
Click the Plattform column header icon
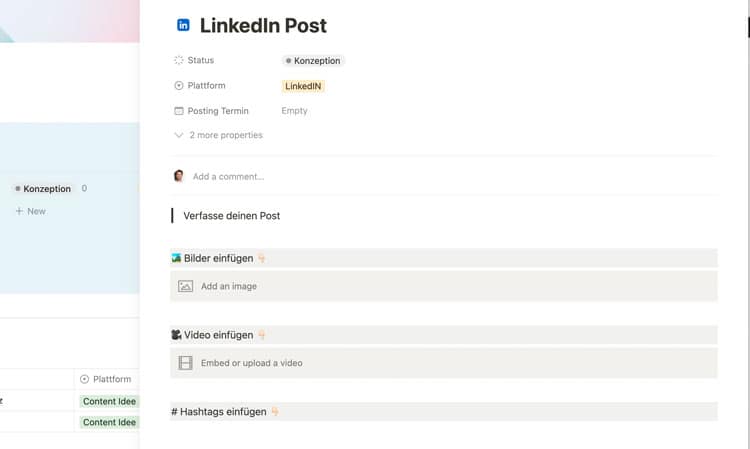pyautogui.click(x=84, y=379)
